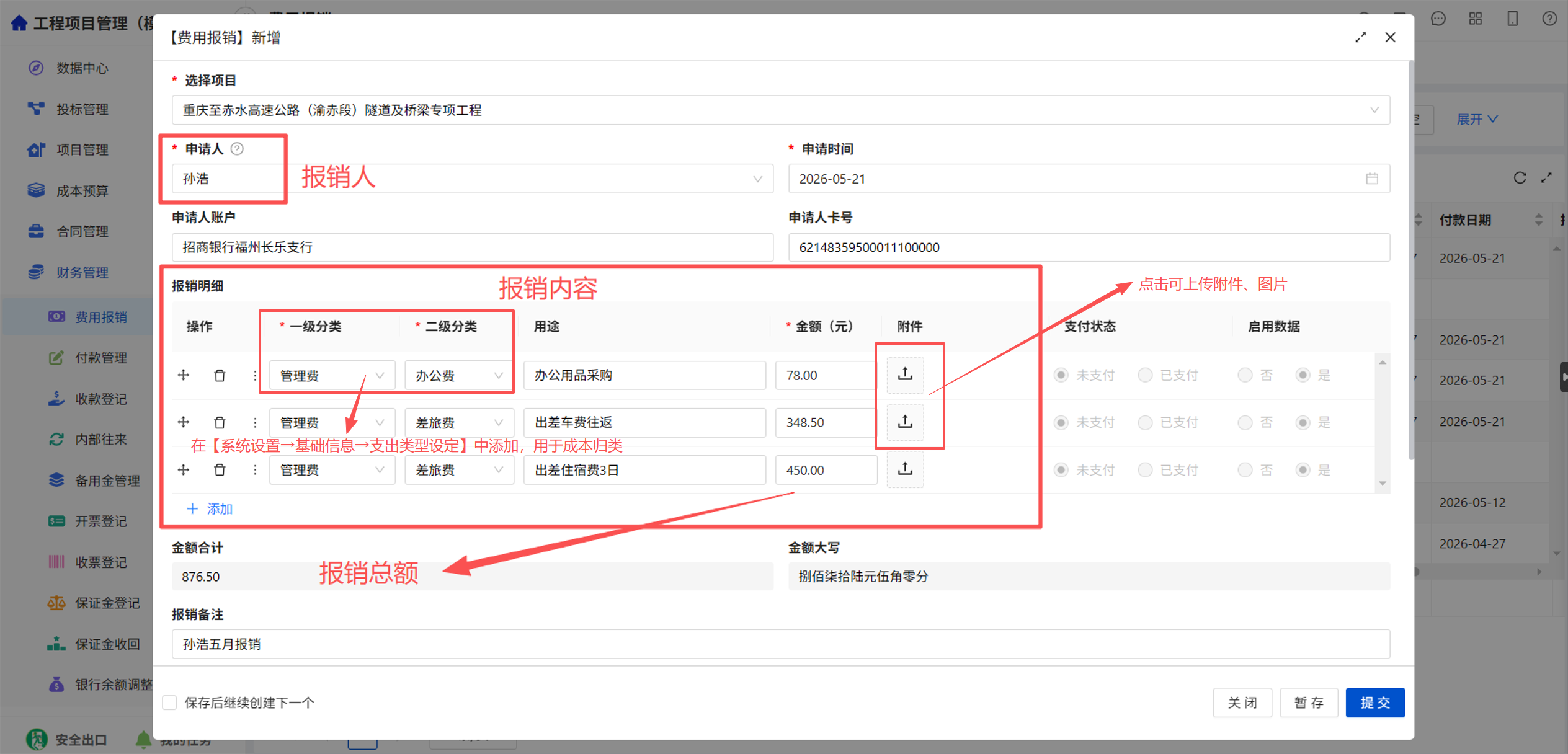Delete the 办公用品采购 expense row

(220, 375)
